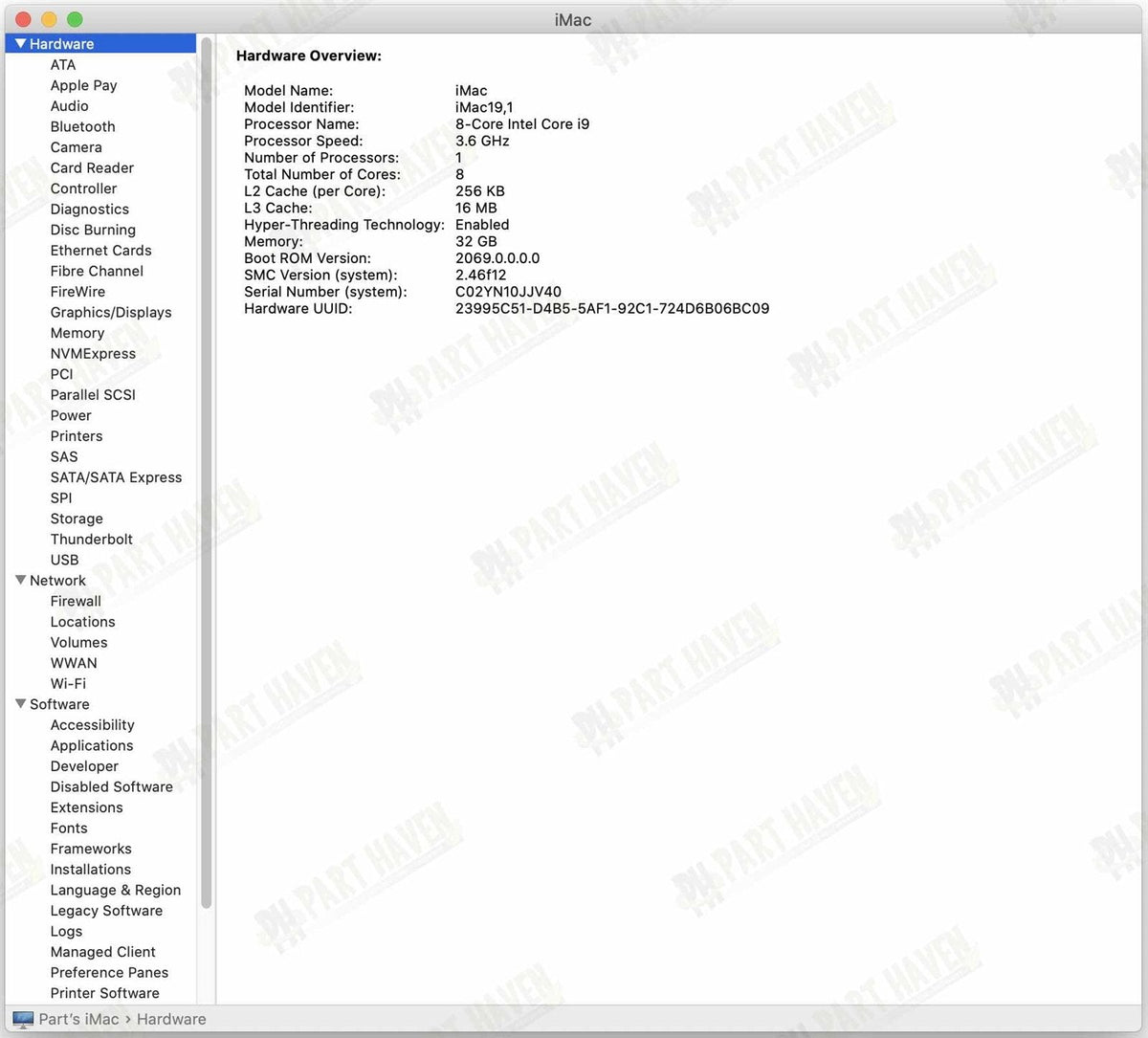1148x1038 pixels.
Task: View the Thunderbolt hardware information
Action: click(x=91, y=540)
